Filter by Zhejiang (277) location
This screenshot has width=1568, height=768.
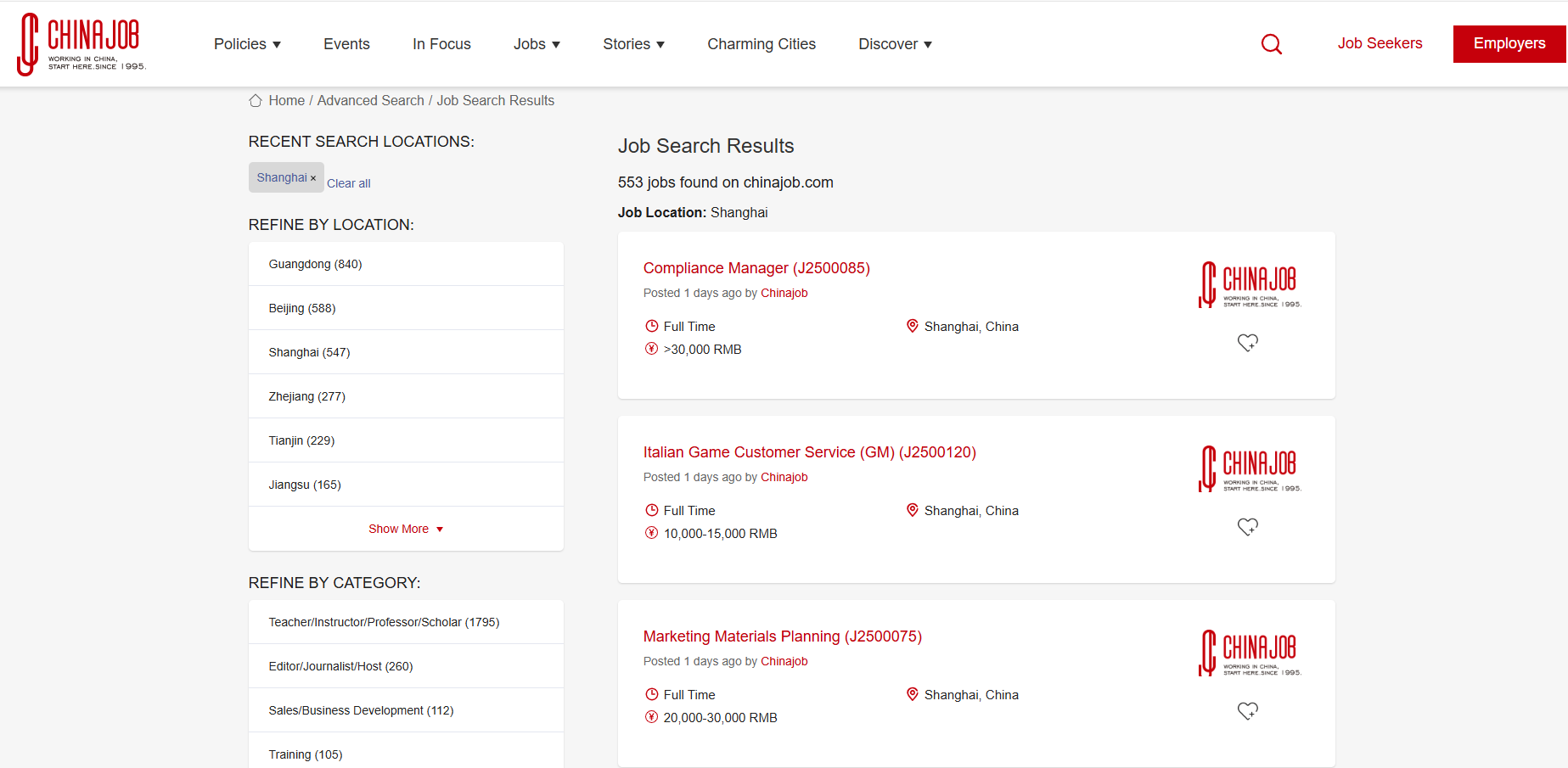point(406,396)
